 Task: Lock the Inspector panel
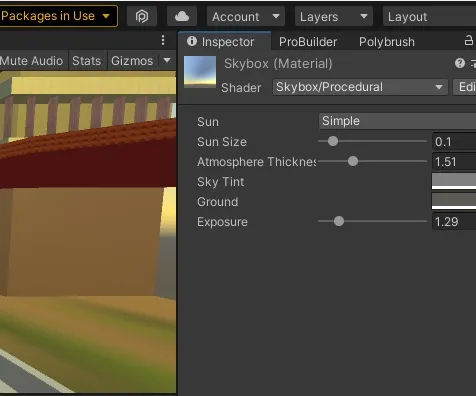469,41
